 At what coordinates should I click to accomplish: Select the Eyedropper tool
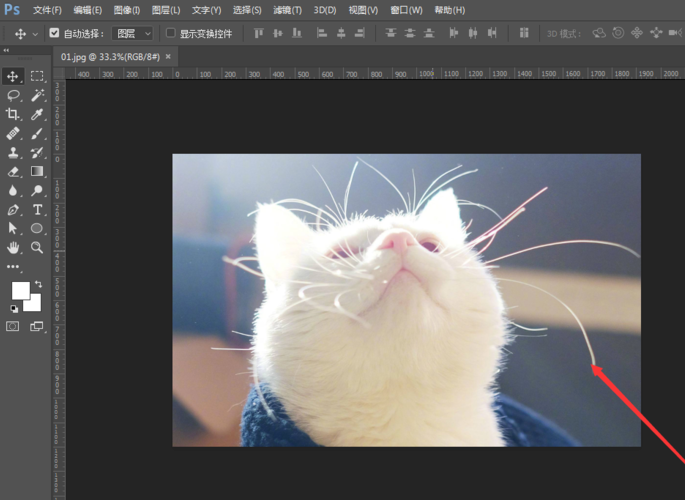tap(38, 114)
